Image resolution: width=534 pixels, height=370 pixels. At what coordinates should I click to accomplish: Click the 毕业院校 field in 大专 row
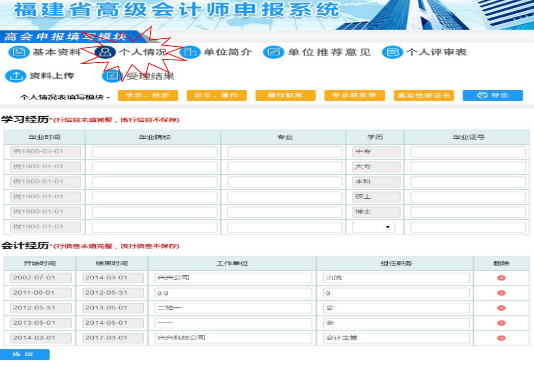155,167
